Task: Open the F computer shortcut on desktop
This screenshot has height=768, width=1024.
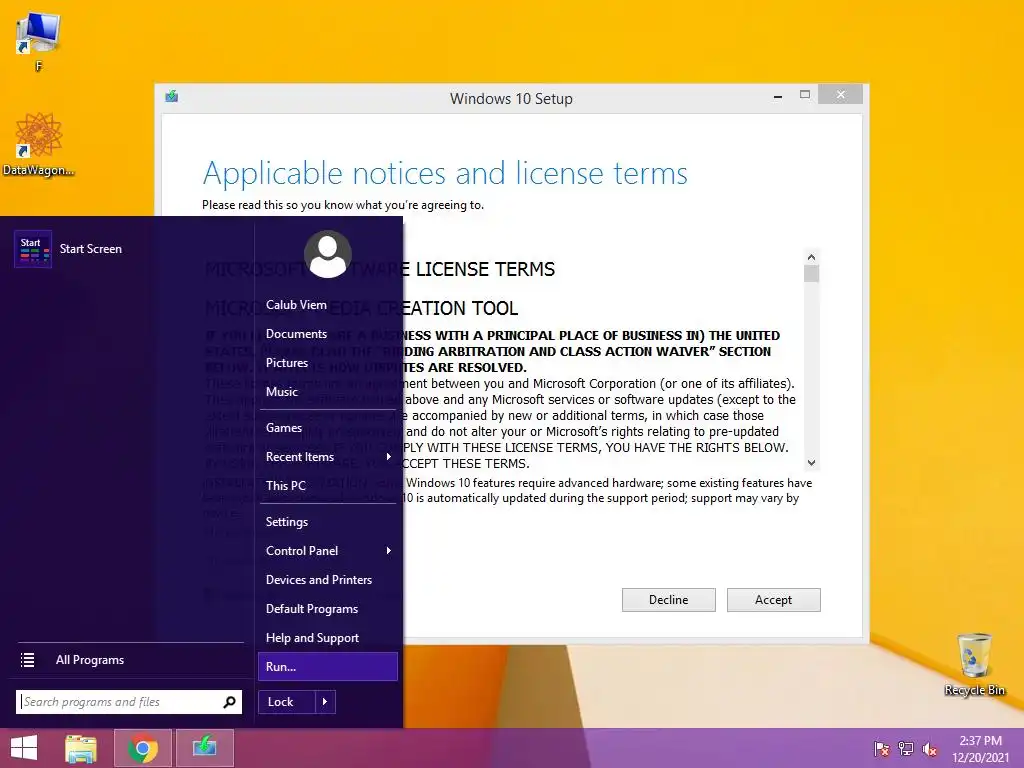Action: [x=38, y=41]
